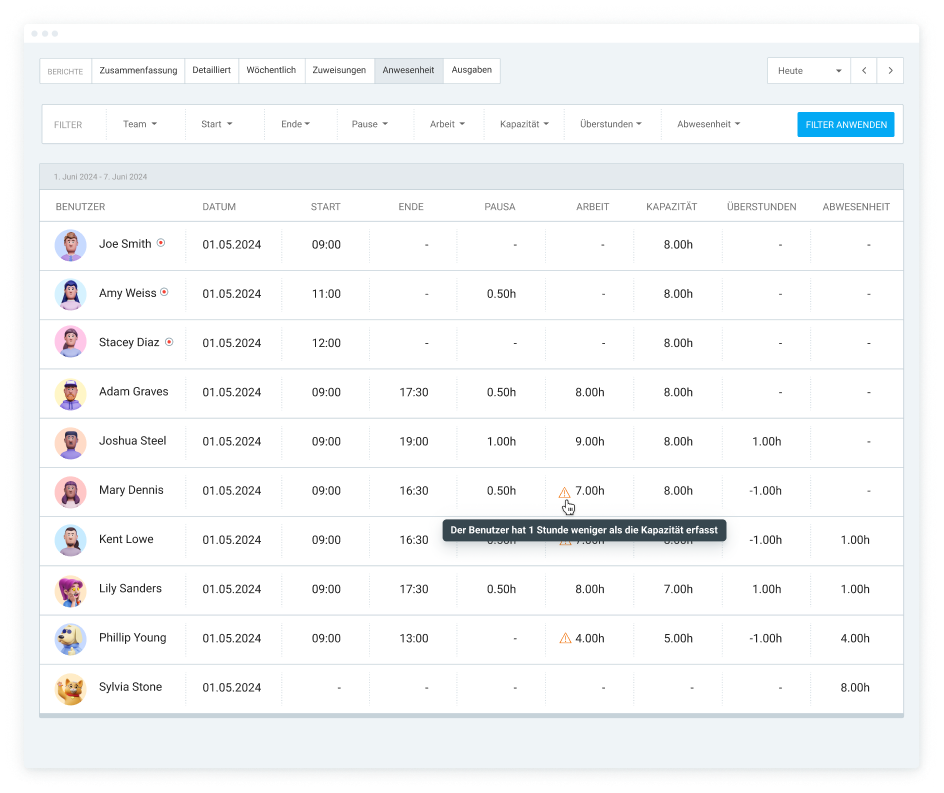Click Lily Sanders' avatar icon
Screen dimensions: 944x793
[x=70, y=590]
